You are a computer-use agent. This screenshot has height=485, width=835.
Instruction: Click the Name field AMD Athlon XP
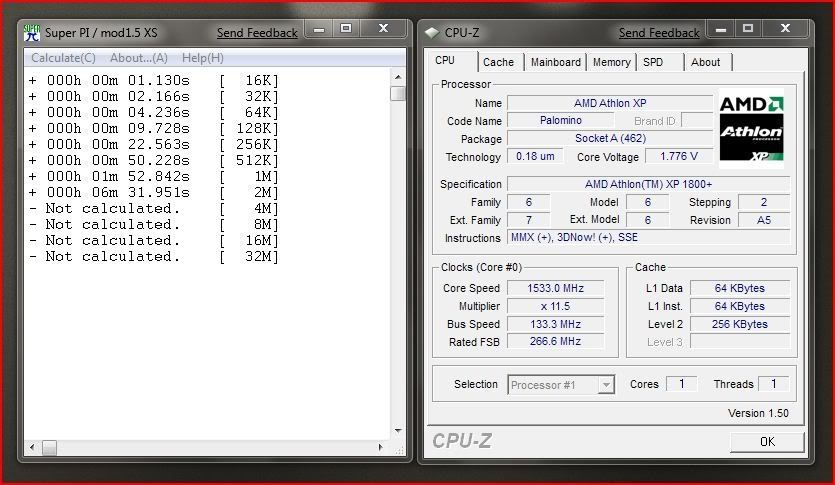coord(610,103)
